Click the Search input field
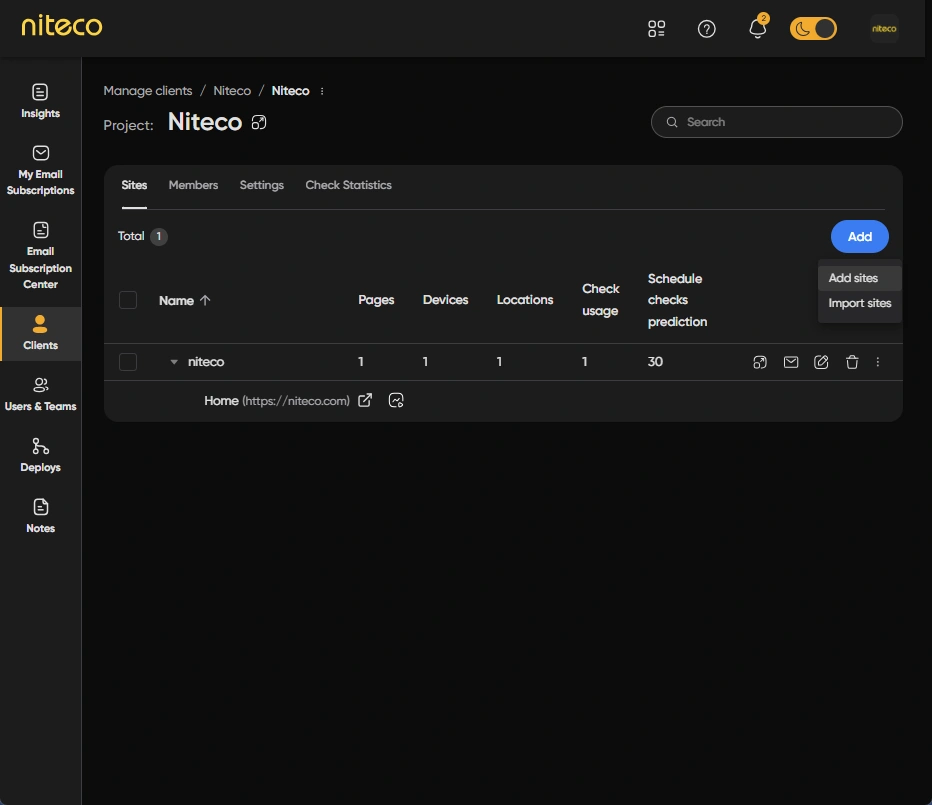Image resolution: width=932 pixels, height=805 pixels. coord(776,122)
